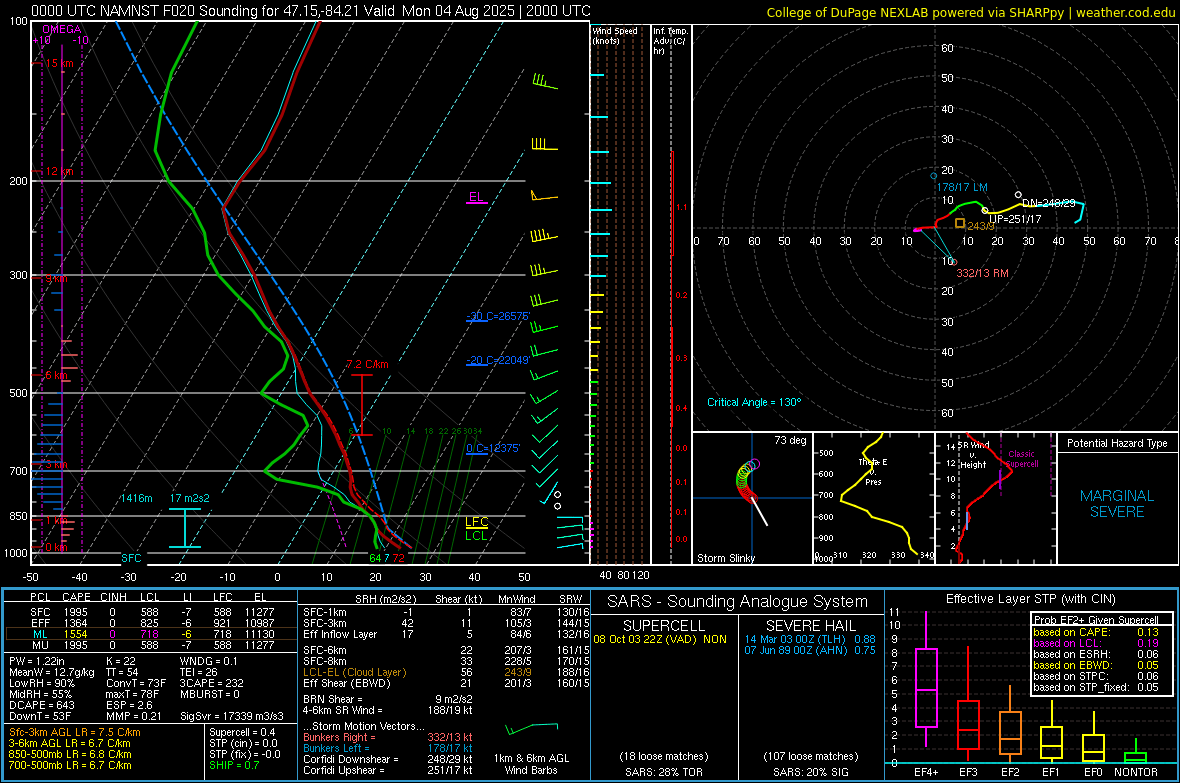Image resolution: width=1180 pixels, height=783 pixels.
Task: Click the Wind Speed (knots) panel header
Action: click(615, 35)
